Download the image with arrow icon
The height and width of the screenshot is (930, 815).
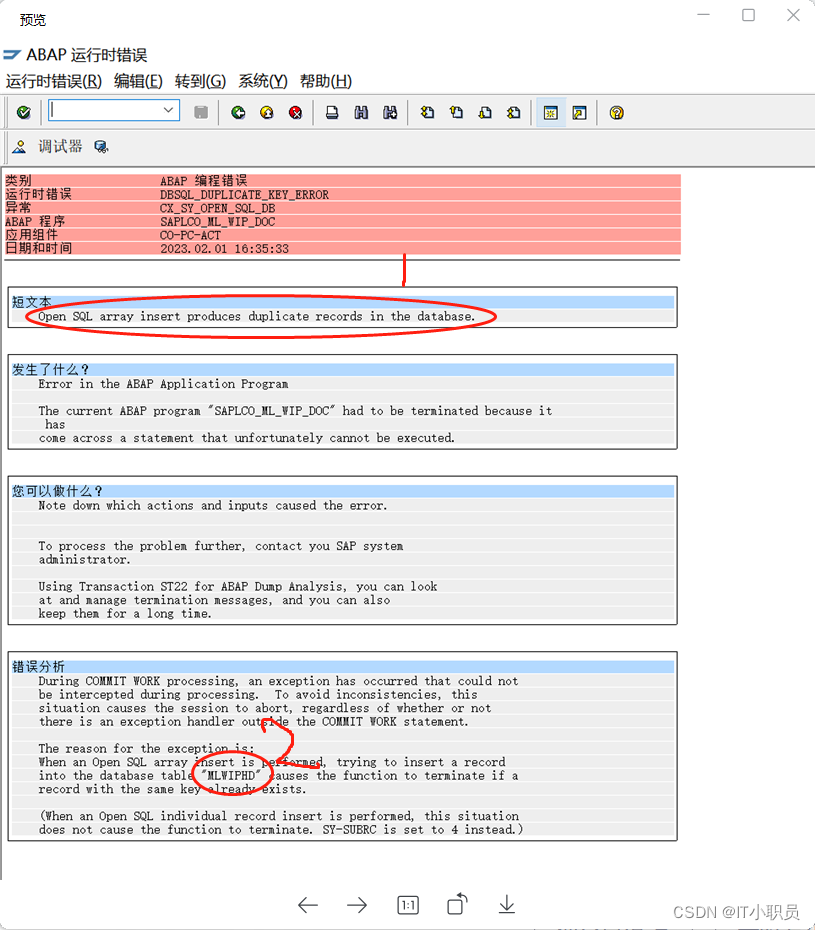tap(507, 905)
